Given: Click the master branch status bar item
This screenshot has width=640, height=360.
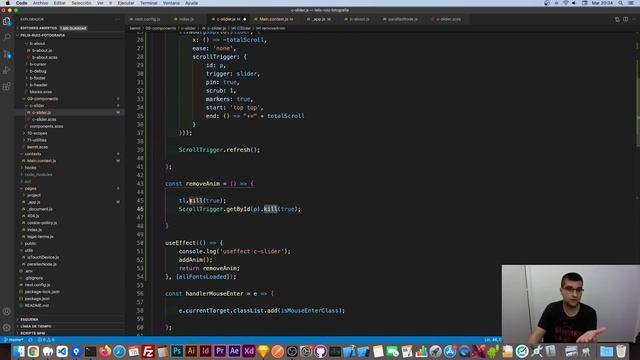Looking at the screenshot, I should (x=14, y=340).
